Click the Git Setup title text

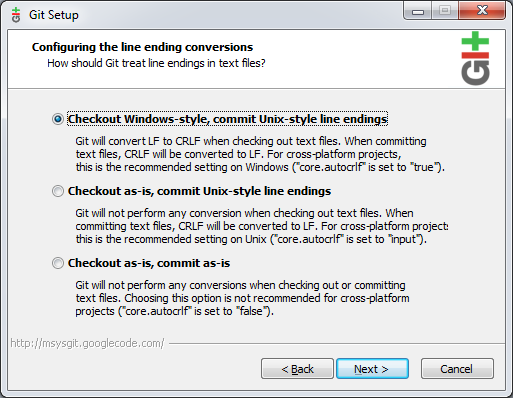pyautogui.click(x=54, y=15)
